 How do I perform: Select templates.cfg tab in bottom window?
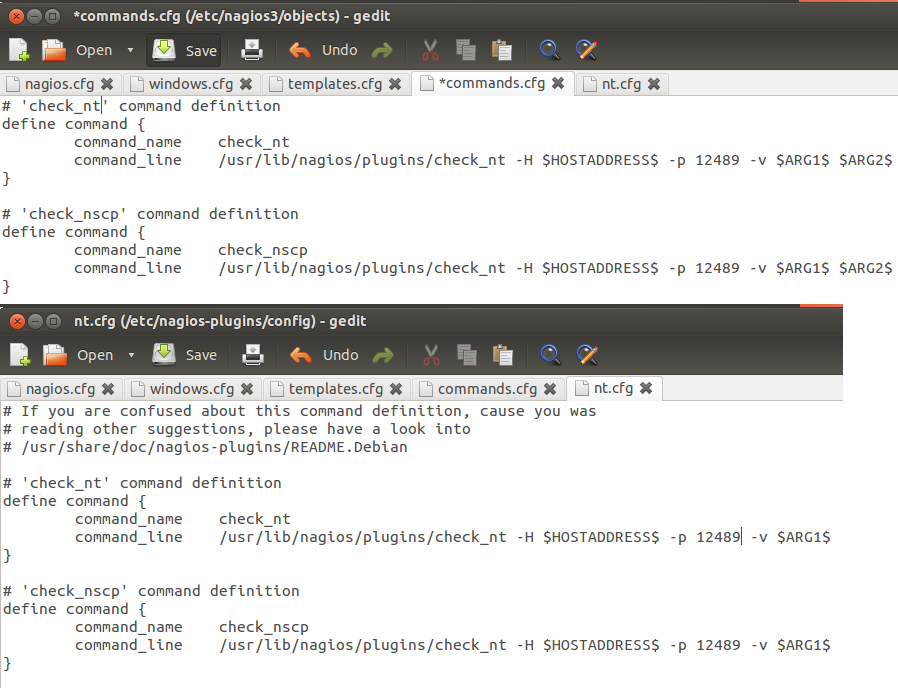(x=335, y=389)
